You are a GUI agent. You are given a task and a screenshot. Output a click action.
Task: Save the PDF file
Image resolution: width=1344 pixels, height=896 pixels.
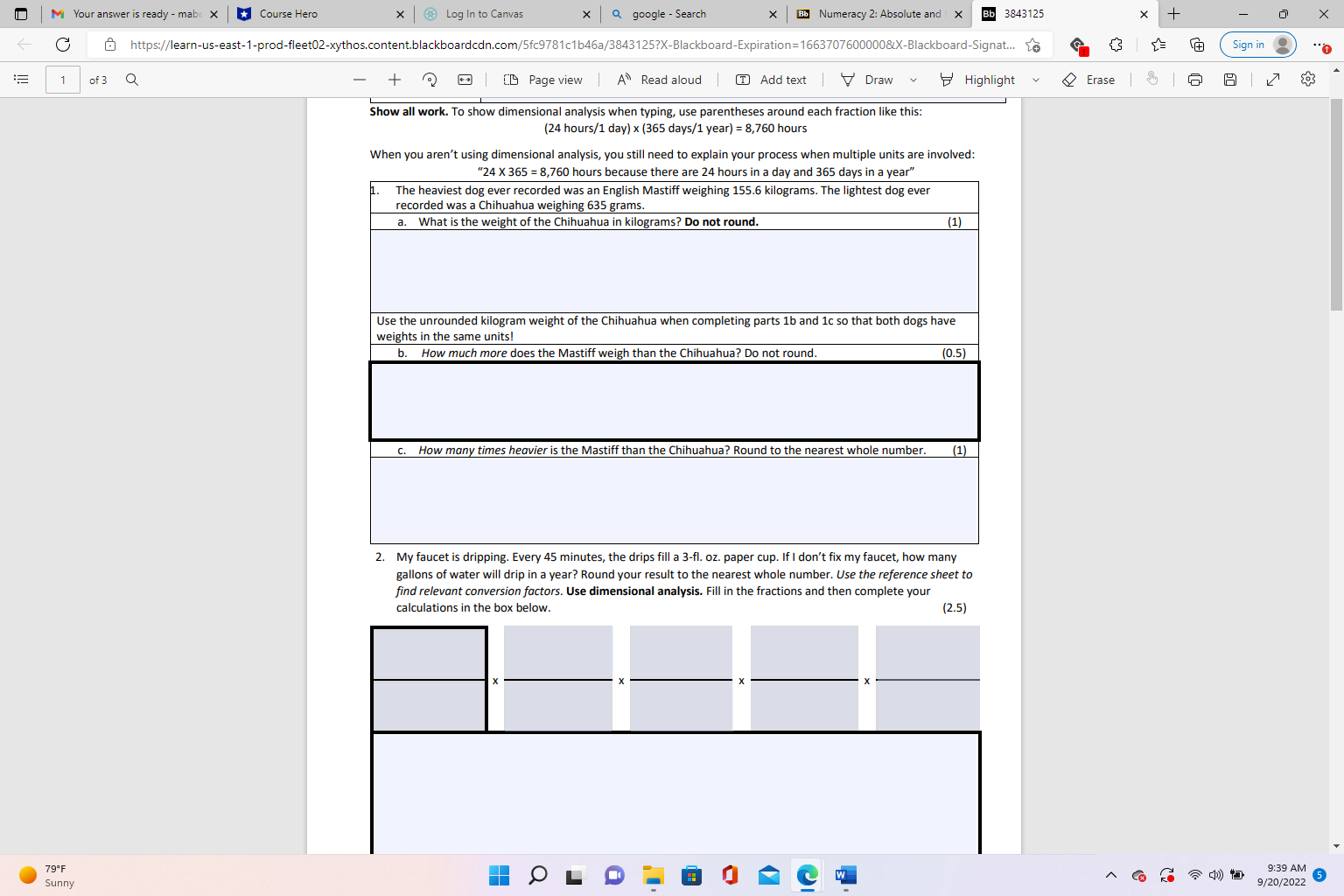coord(1229,79)
